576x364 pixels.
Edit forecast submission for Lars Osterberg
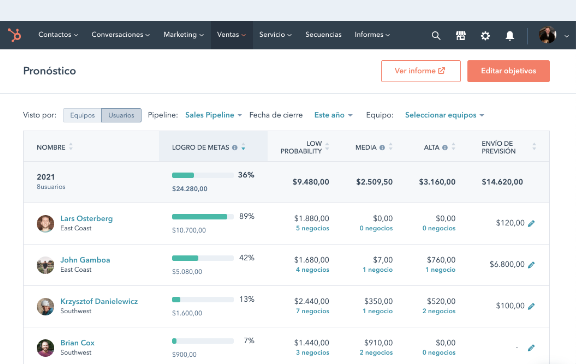(x=531, y=223)
